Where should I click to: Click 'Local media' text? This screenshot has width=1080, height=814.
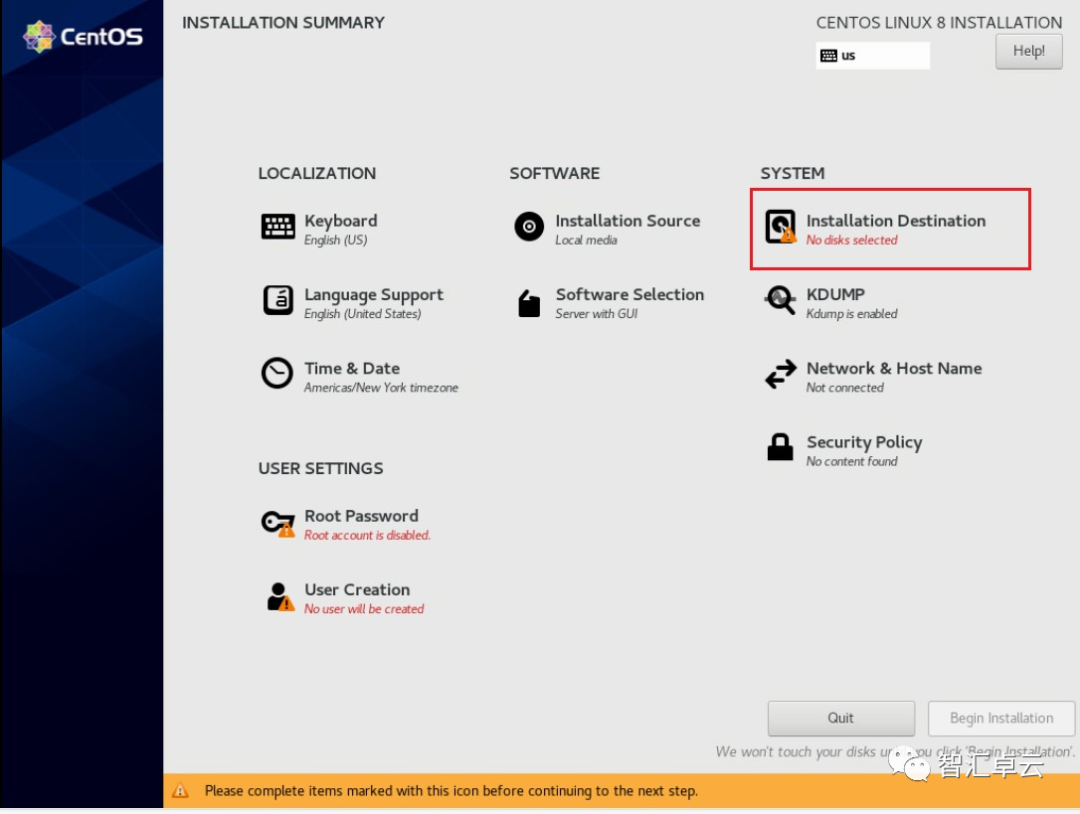(586, 240)
